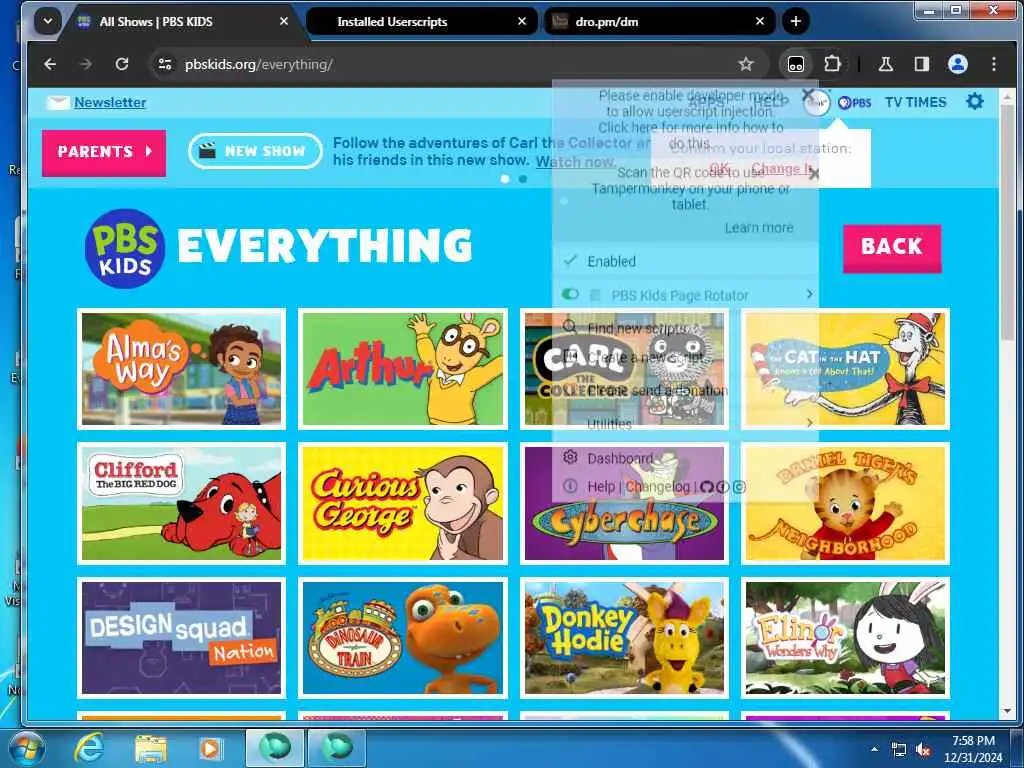
Task: Click the muted volume tray icon
Action: click(923, 750)
